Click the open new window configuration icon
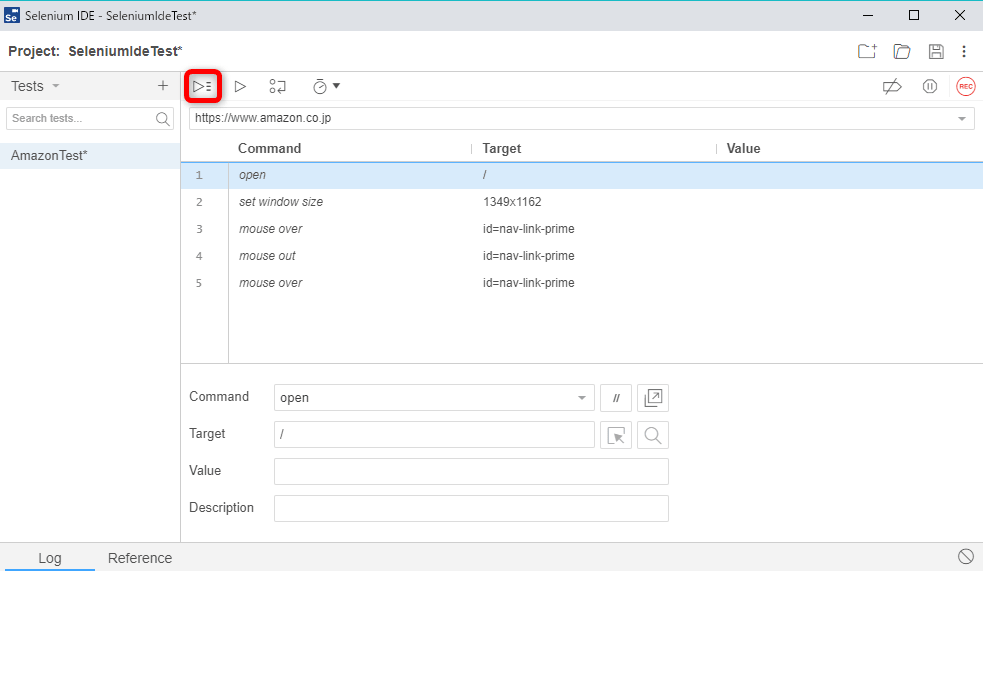The width and height of the screenshot is (983, 685). [x=653, y=398]
